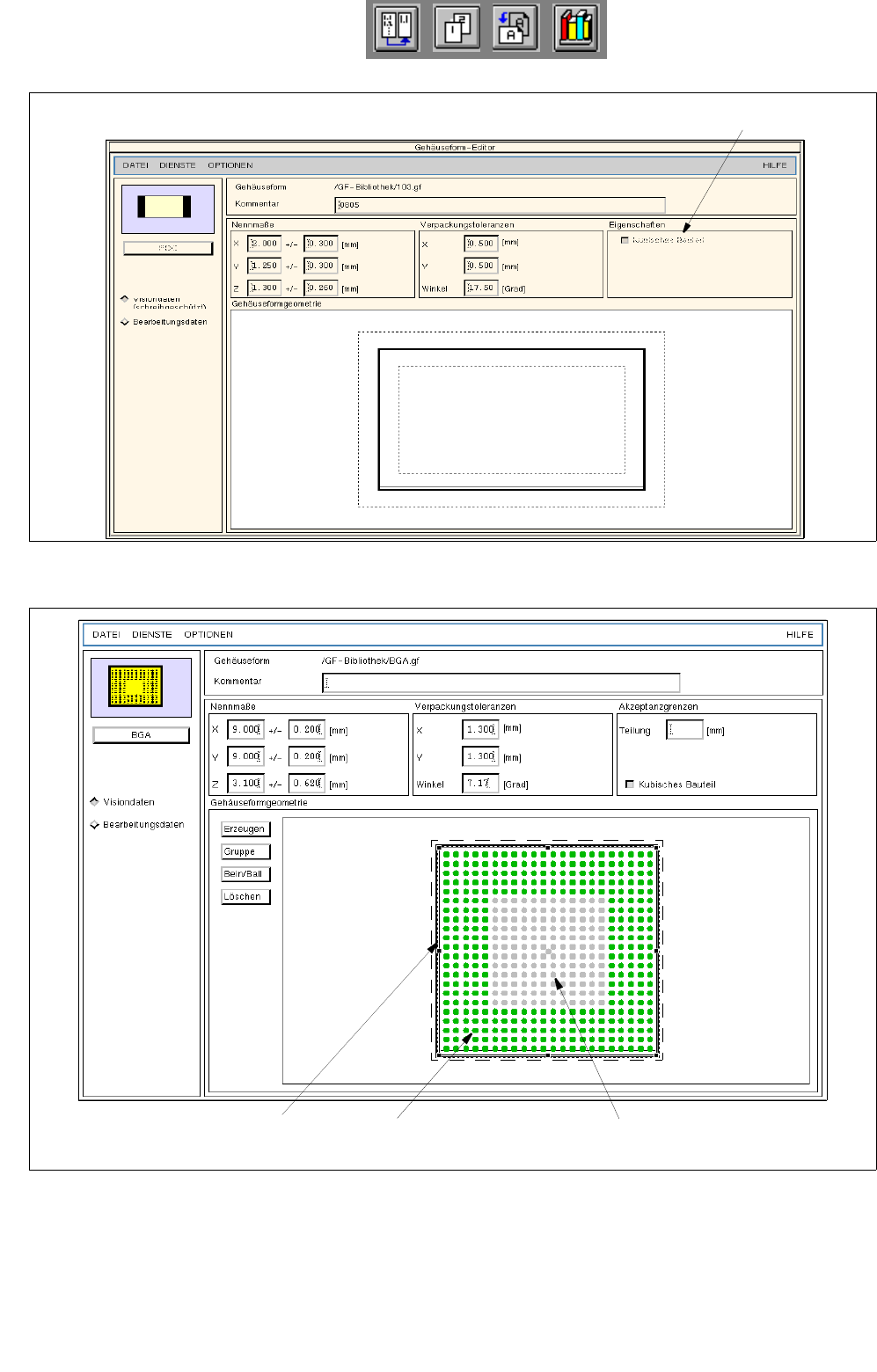
Task: Open the library icon with colored books
Action: tap(575, 28)
